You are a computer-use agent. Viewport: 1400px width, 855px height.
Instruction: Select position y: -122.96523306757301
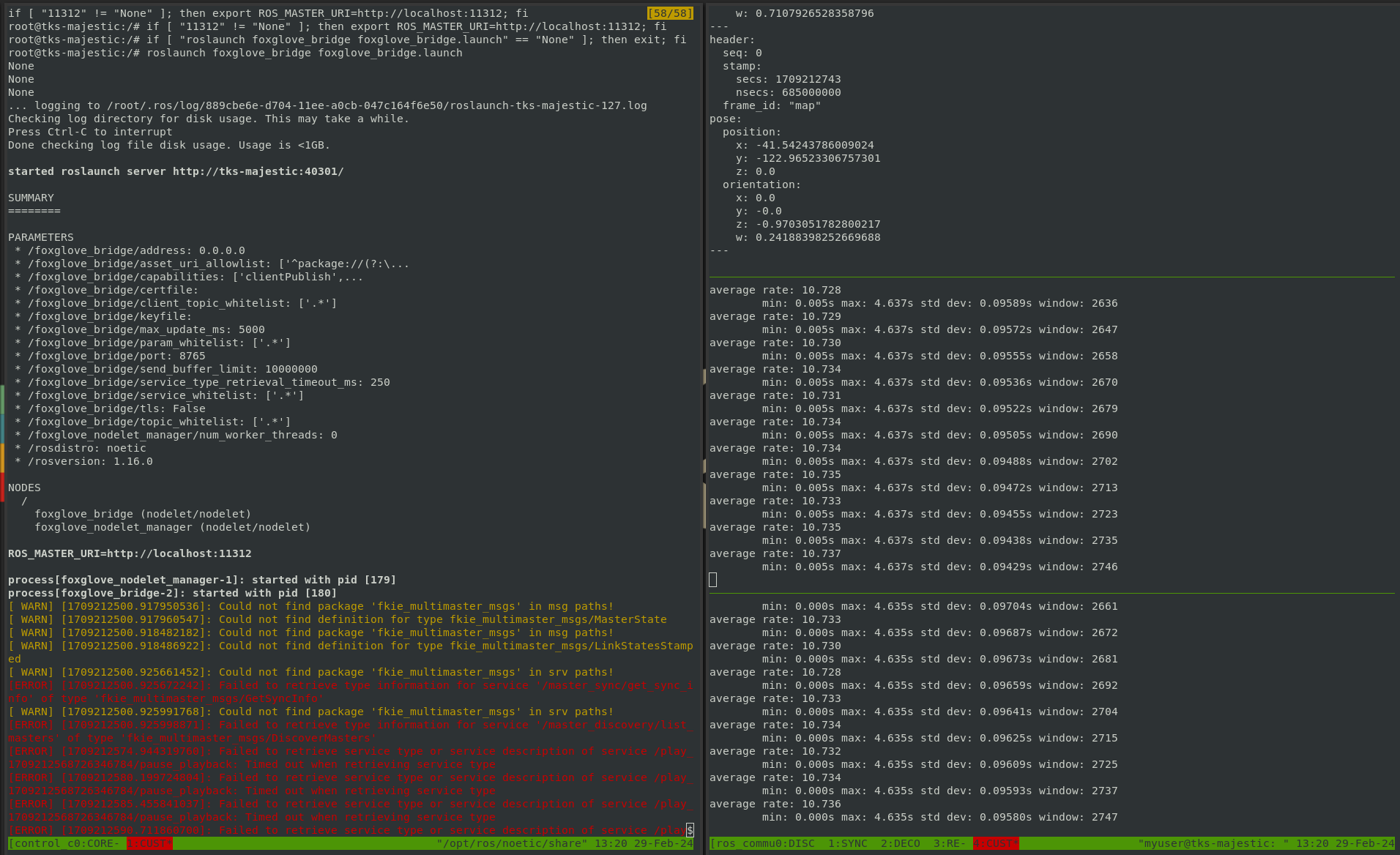(x=808, y=158)
